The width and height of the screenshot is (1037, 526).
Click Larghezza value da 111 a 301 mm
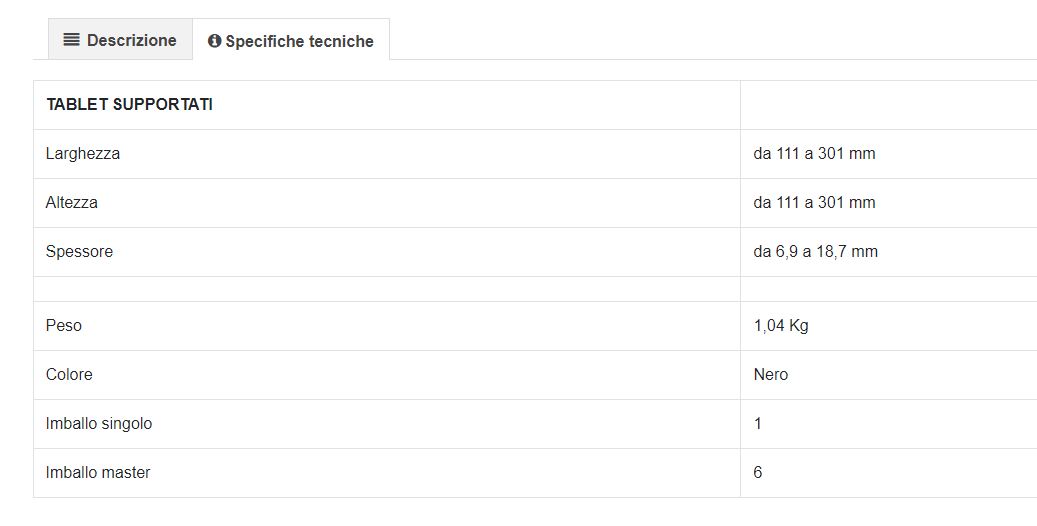pos(814,153)
